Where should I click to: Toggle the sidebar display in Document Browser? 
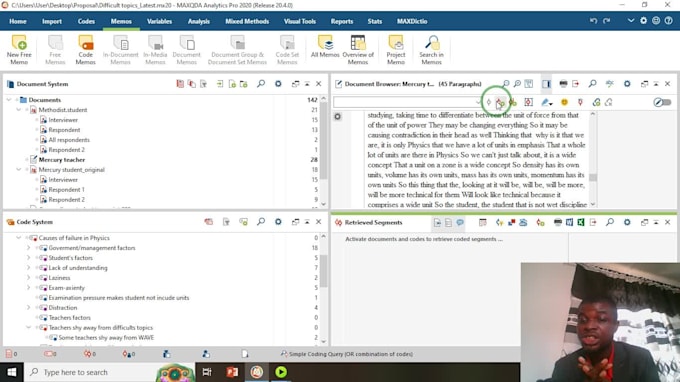546,84
